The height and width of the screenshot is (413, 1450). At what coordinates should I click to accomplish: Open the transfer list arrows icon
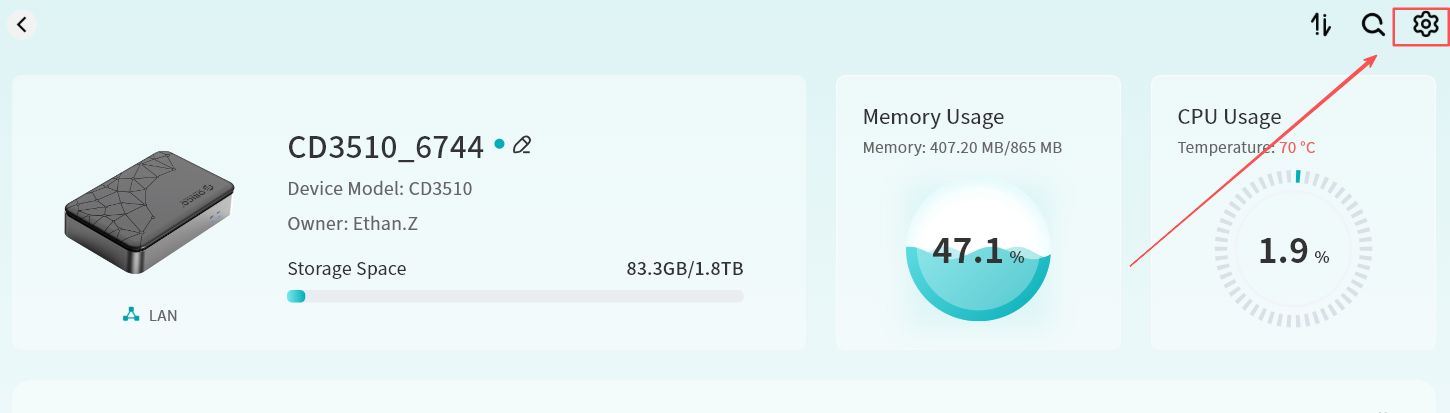(x=1321, y=25)
